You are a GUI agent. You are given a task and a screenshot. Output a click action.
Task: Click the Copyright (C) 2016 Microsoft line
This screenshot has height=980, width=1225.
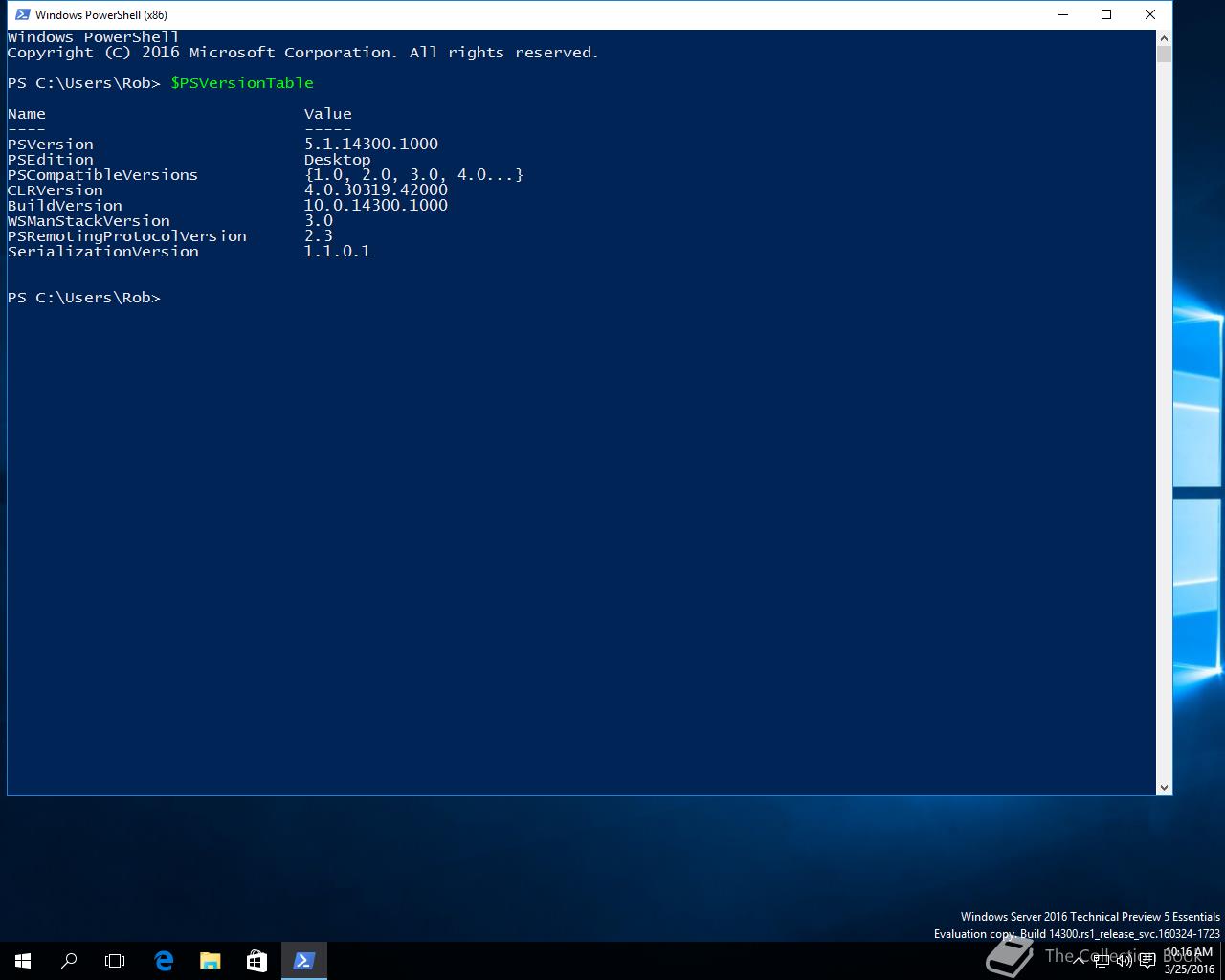pos(303,53)
